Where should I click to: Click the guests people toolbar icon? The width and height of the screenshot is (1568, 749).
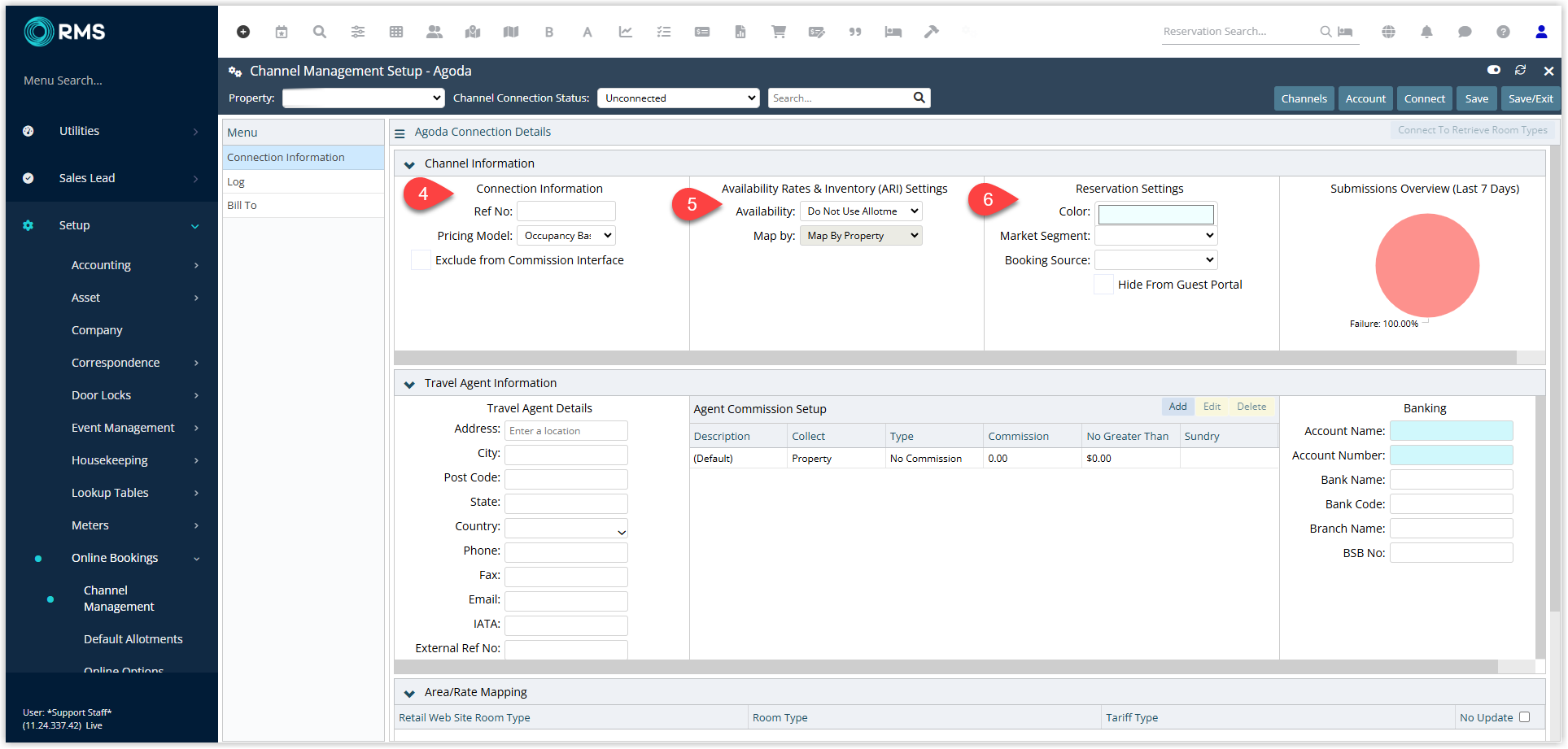(435, 32)
